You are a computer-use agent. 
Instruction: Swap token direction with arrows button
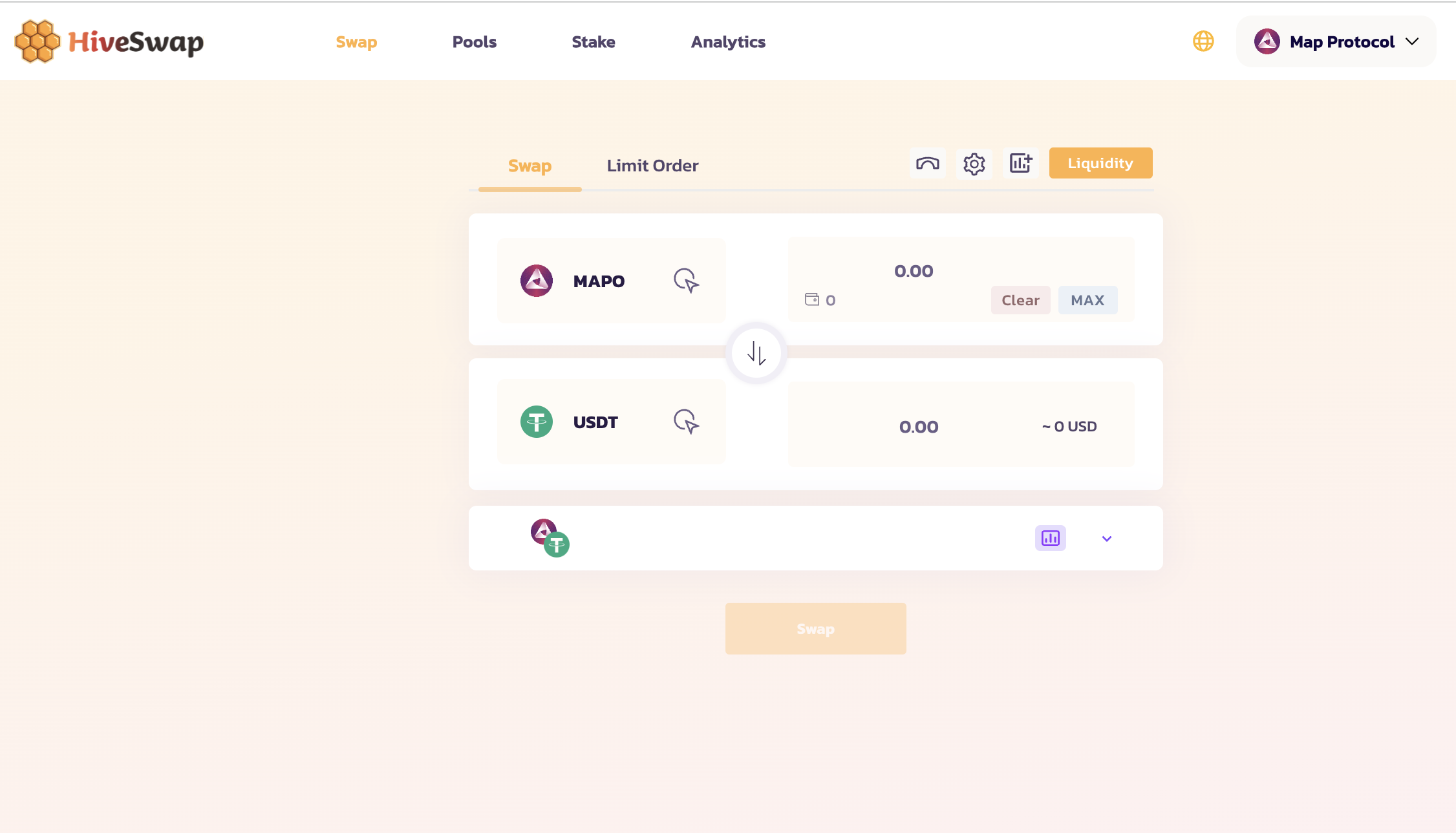point(756,353)
